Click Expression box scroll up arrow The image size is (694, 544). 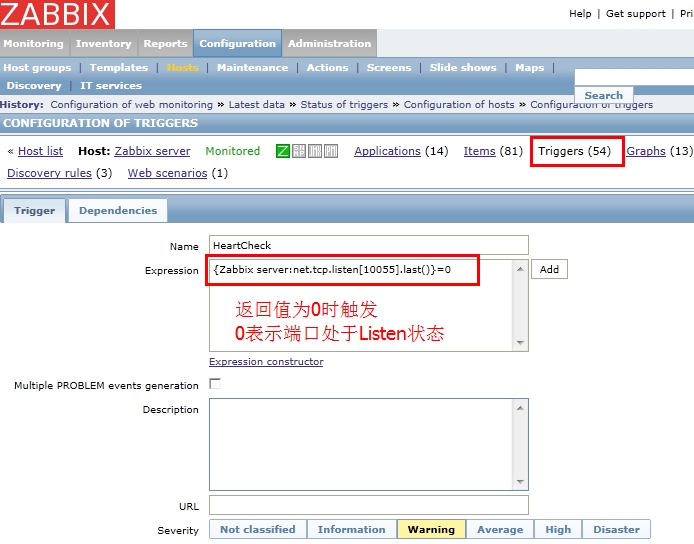[x=520, y=269]
